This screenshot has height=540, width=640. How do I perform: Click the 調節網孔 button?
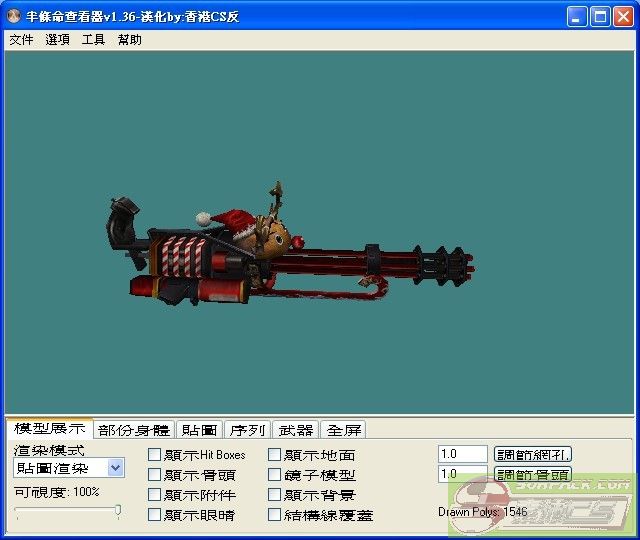(x=533, y=454)
